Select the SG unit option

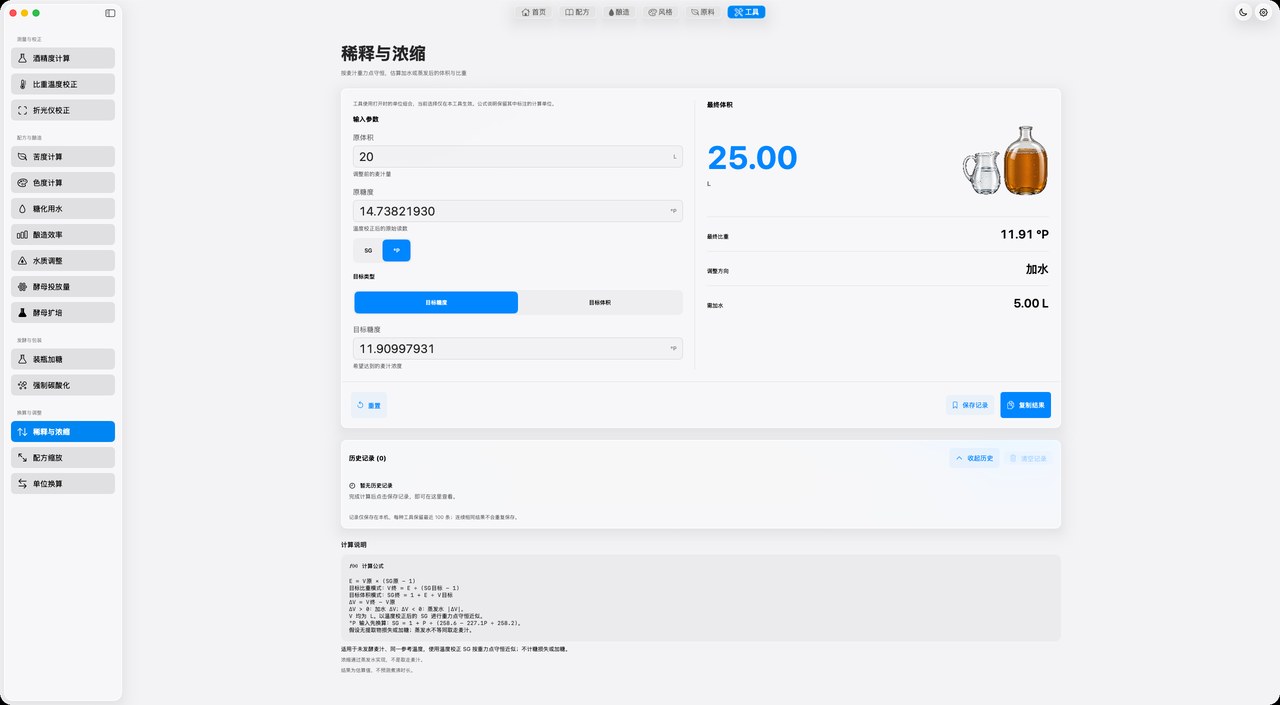coord(368,250)
